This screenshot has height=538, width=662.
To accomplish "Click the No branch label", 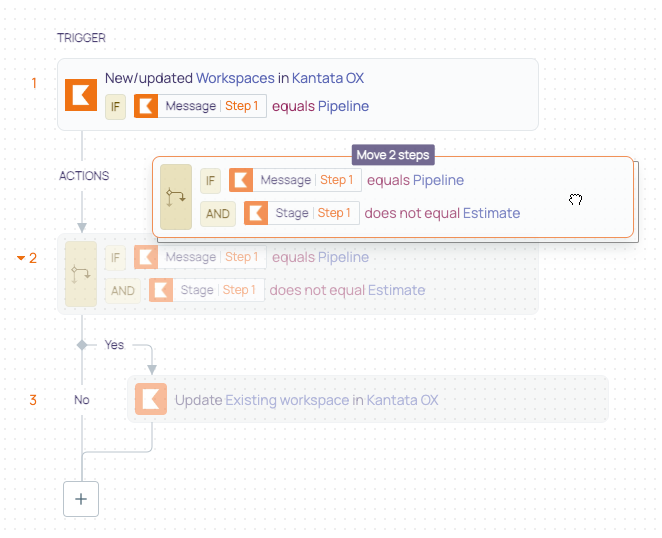I will 82,400.
